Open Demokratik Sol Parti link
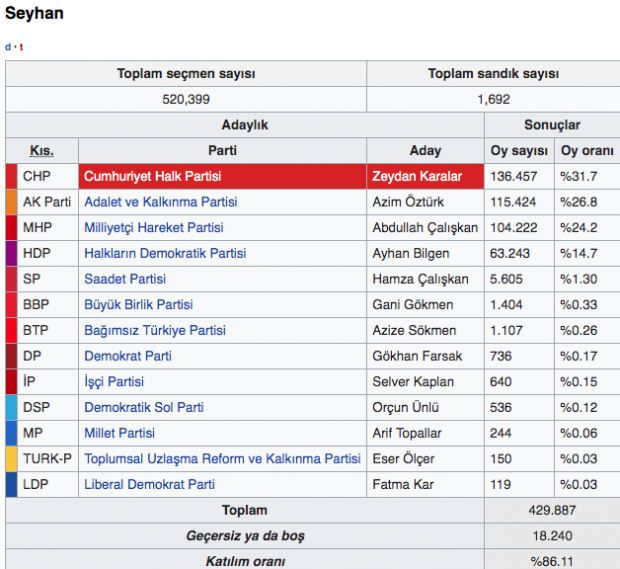This screenshot has height=569, width=620. (144, 408)
